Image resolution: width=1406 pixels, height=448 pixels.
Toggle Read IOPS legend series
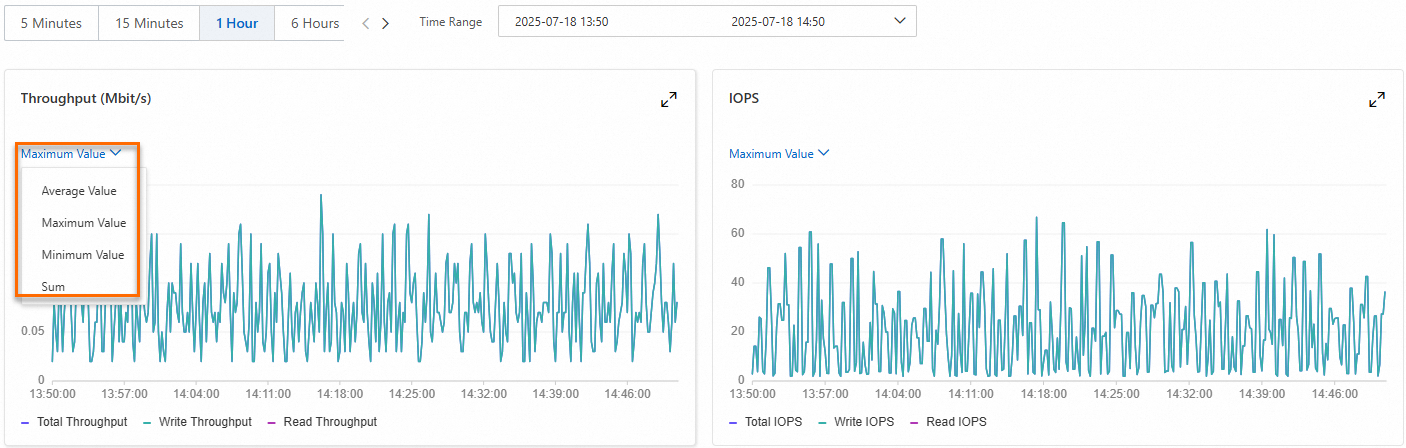tap(948, 422)
